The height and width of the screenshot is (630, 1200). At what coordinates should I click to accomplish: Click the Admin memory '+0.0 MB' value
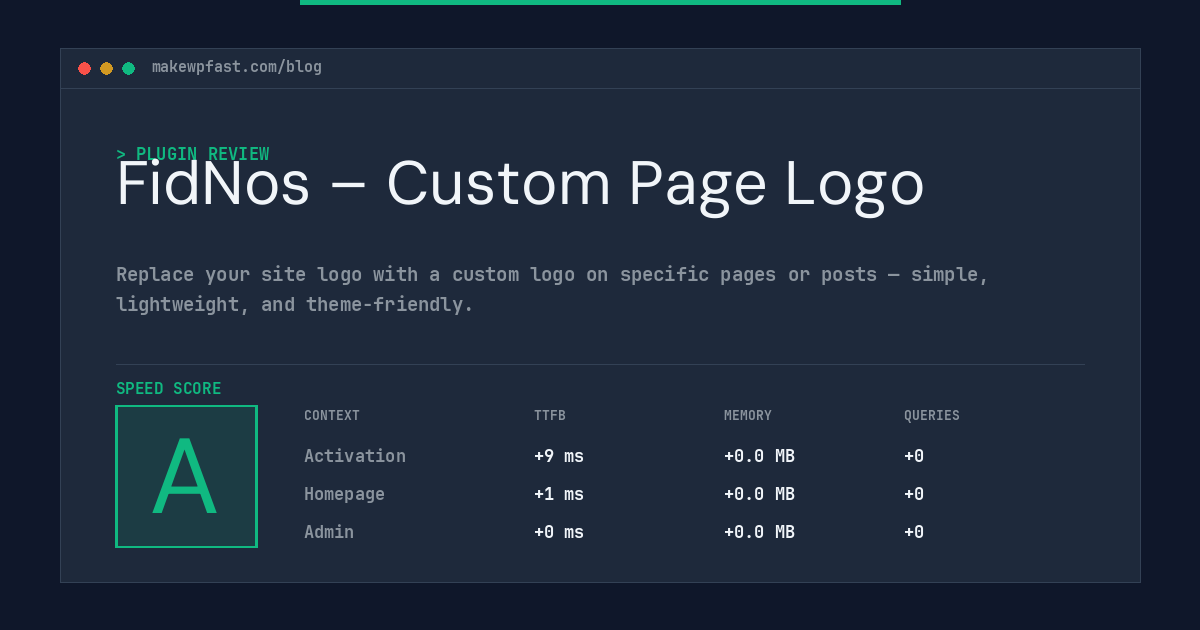[x=759, y=532]
